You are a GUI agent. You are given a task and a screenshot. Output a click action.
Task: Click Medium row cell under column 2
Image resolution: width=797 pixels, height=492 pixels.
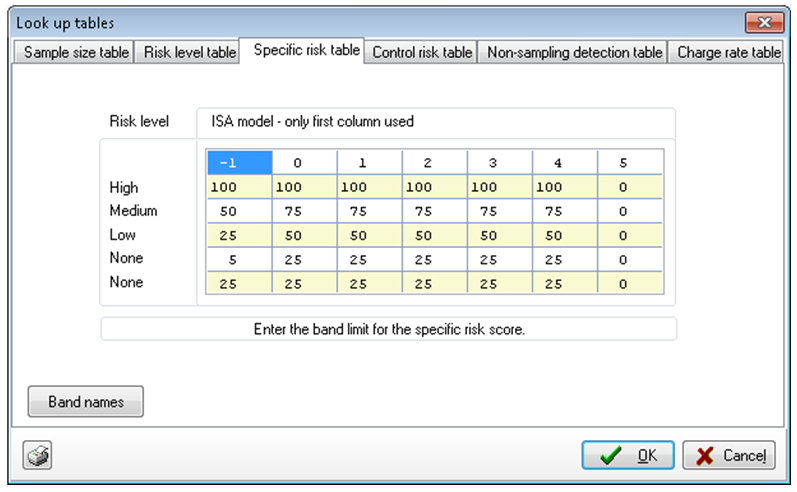(435, 211)
